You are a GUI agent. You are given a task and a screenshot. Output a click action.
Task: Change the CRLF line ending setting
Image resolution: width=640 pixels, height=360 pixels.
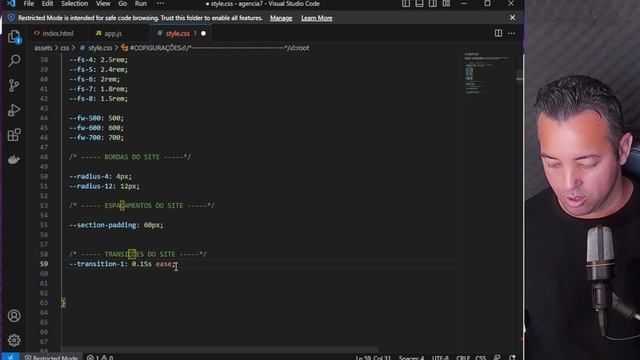click(x=462, y=358)
